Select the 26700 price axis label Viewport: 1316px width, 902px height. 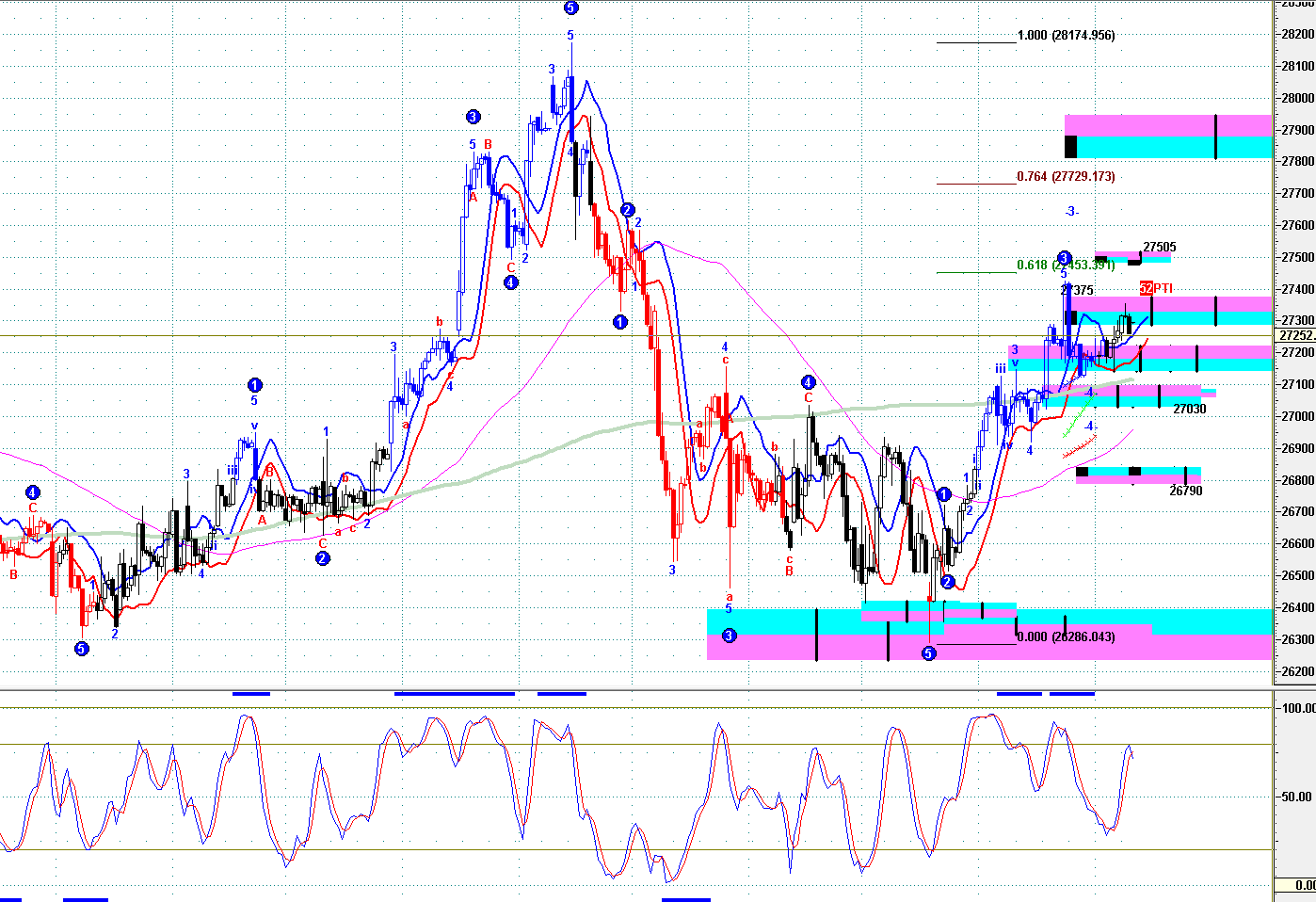coord(1298,512)
